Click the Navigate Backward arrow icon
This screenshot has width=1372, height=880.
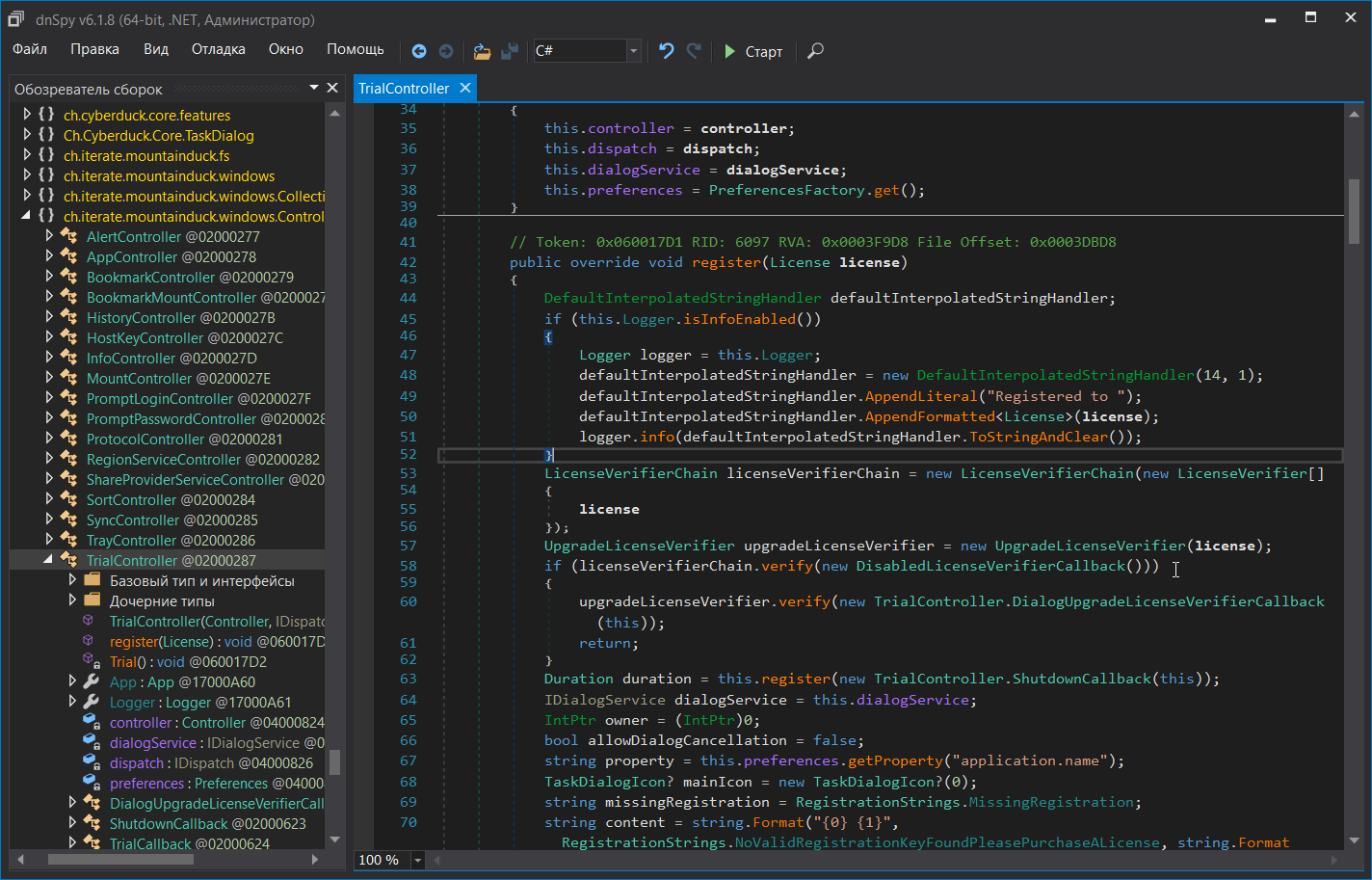(418, 51)
